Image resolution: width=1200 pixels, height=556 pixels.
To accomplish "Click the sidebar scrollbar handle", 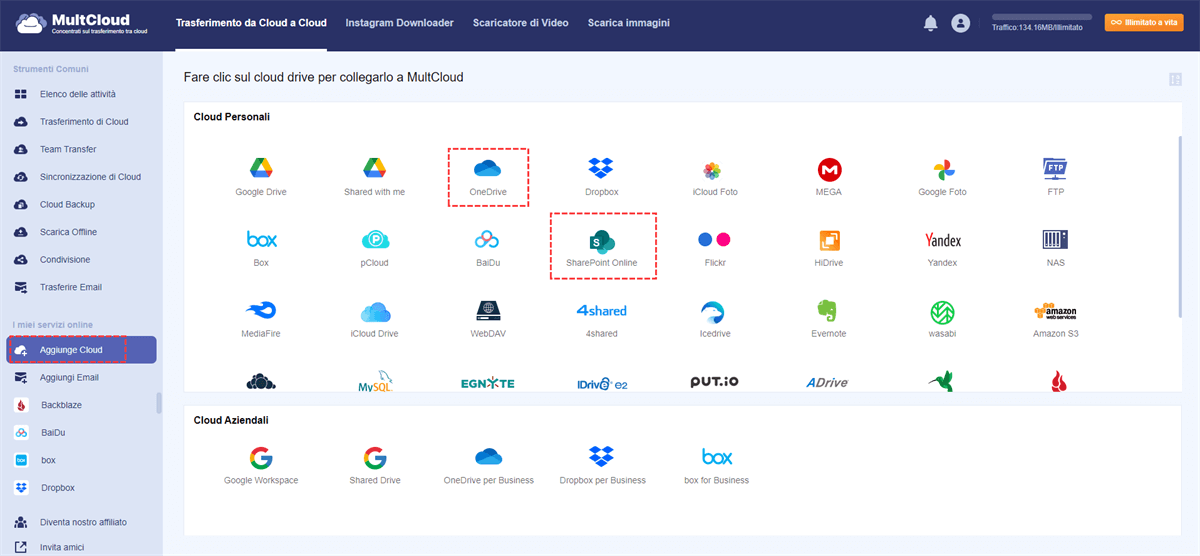I will tap(158, 403).
